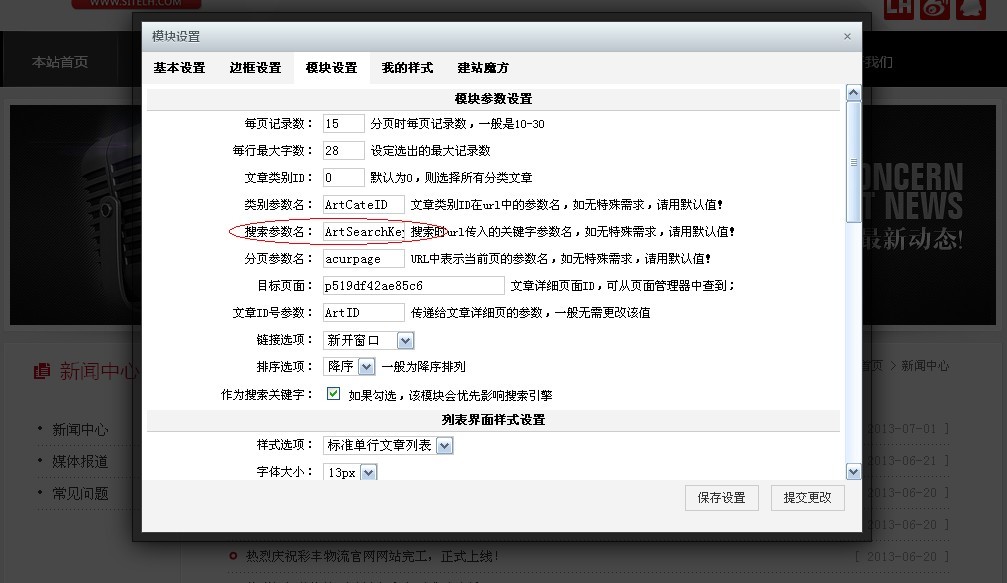This screenshot has width=1007, height=583.
Task: Click the dialog scrollbar up arrow
Action: pyautogui.click(x=853, y=93)
